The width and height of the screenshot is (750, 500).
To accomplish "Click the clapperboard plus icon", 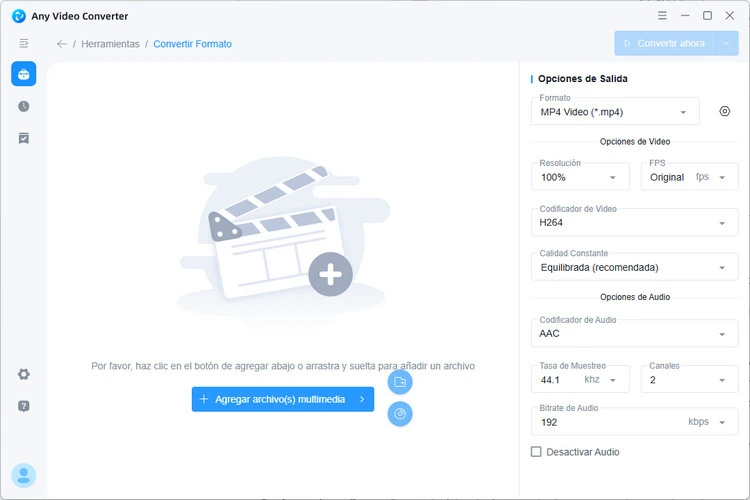I will point(331,275).
